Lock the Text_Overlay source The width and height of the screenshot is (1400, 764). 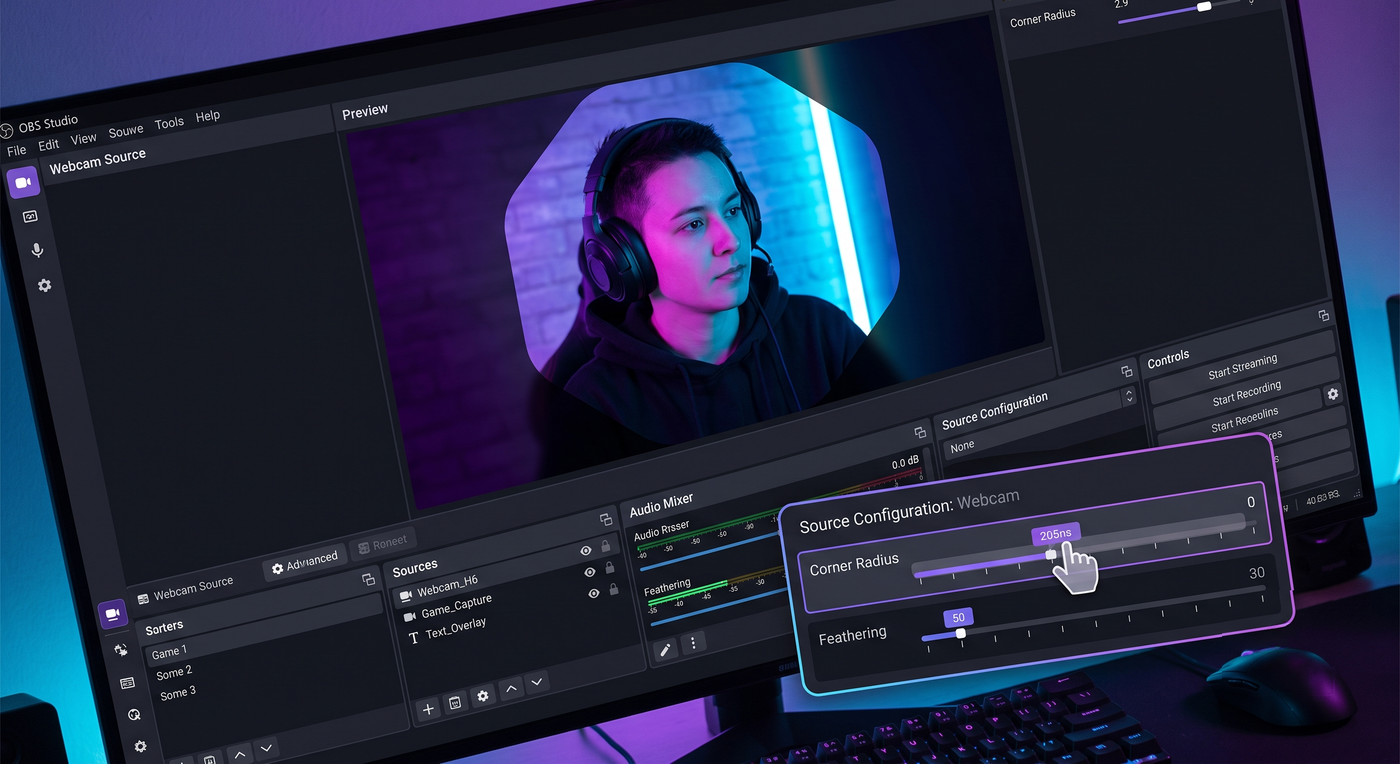613,589
